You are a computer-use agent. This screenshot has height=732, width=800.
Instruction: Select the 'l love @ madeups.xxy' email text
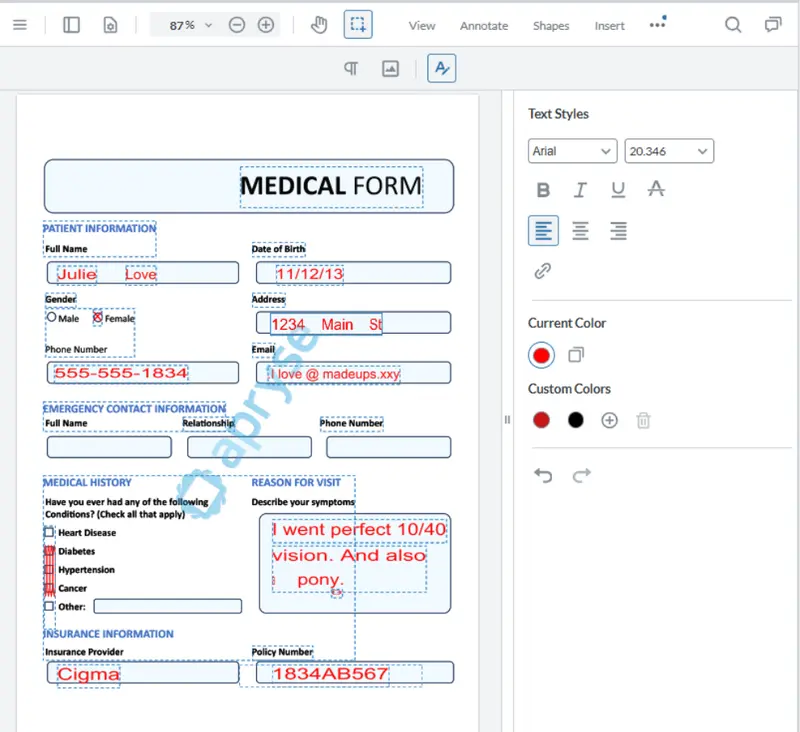335,374
